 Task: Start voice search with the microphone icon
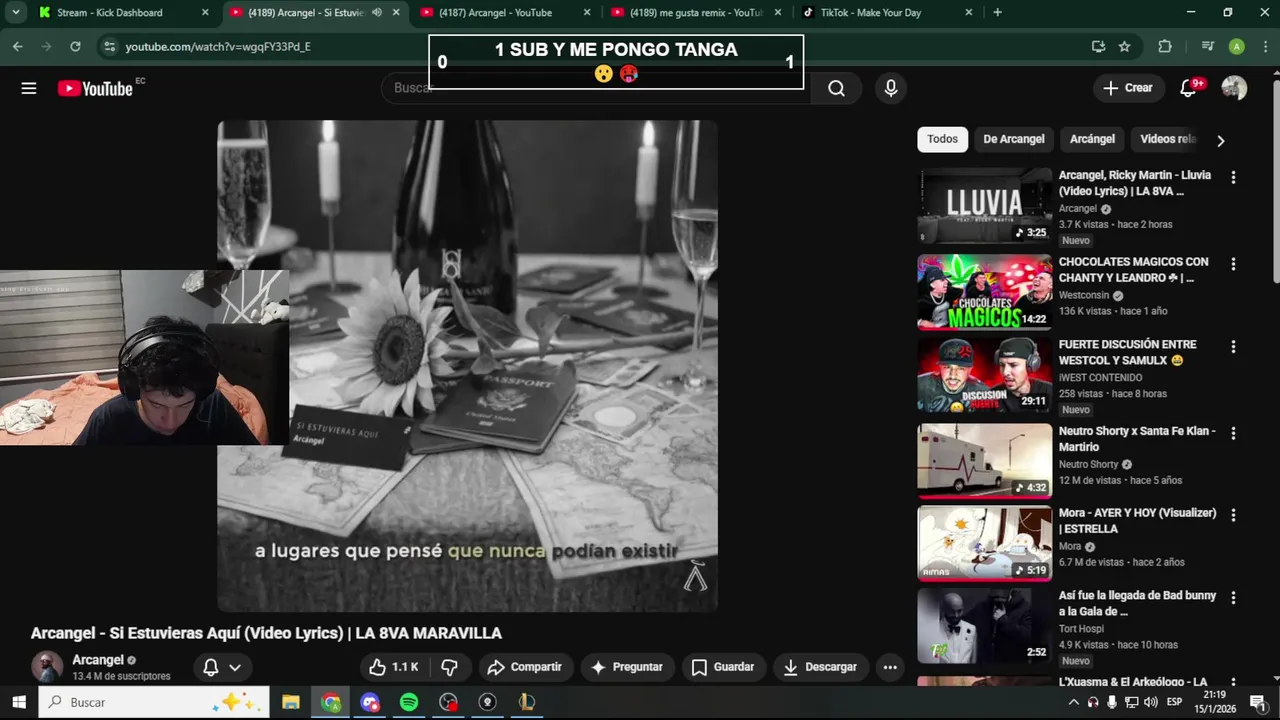pyautogui.click(x=891, y=88)
